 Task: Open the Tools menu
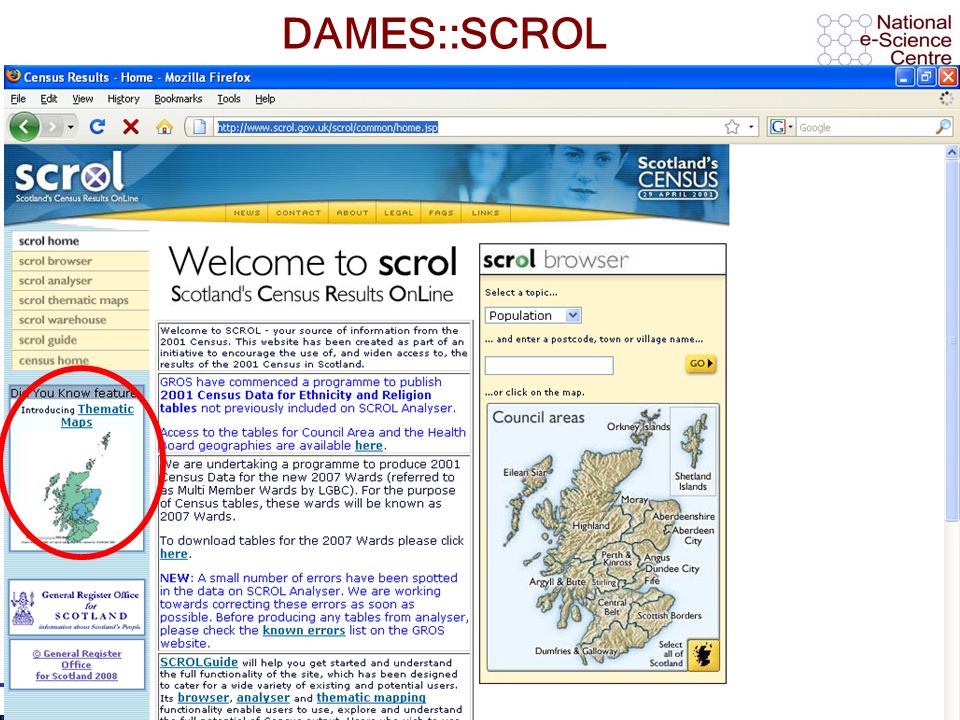point(228,99)
